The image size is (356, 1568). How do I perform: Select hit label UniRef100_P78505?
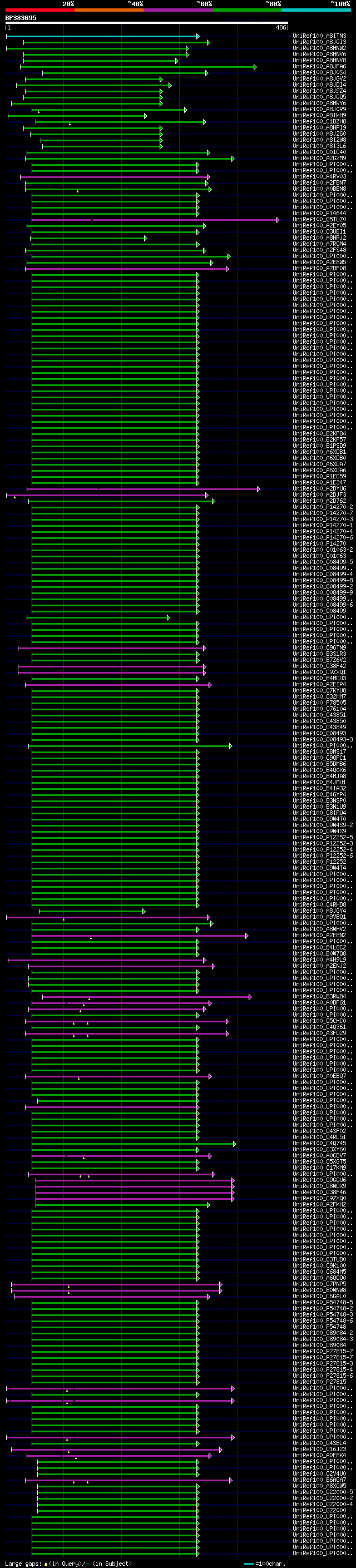coord(319,703)
